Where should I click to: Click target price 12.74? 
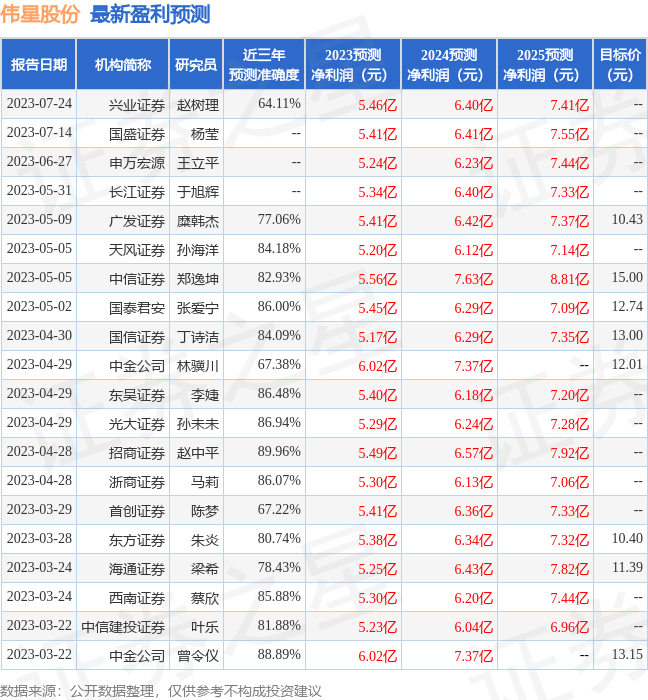coord(627,307)
